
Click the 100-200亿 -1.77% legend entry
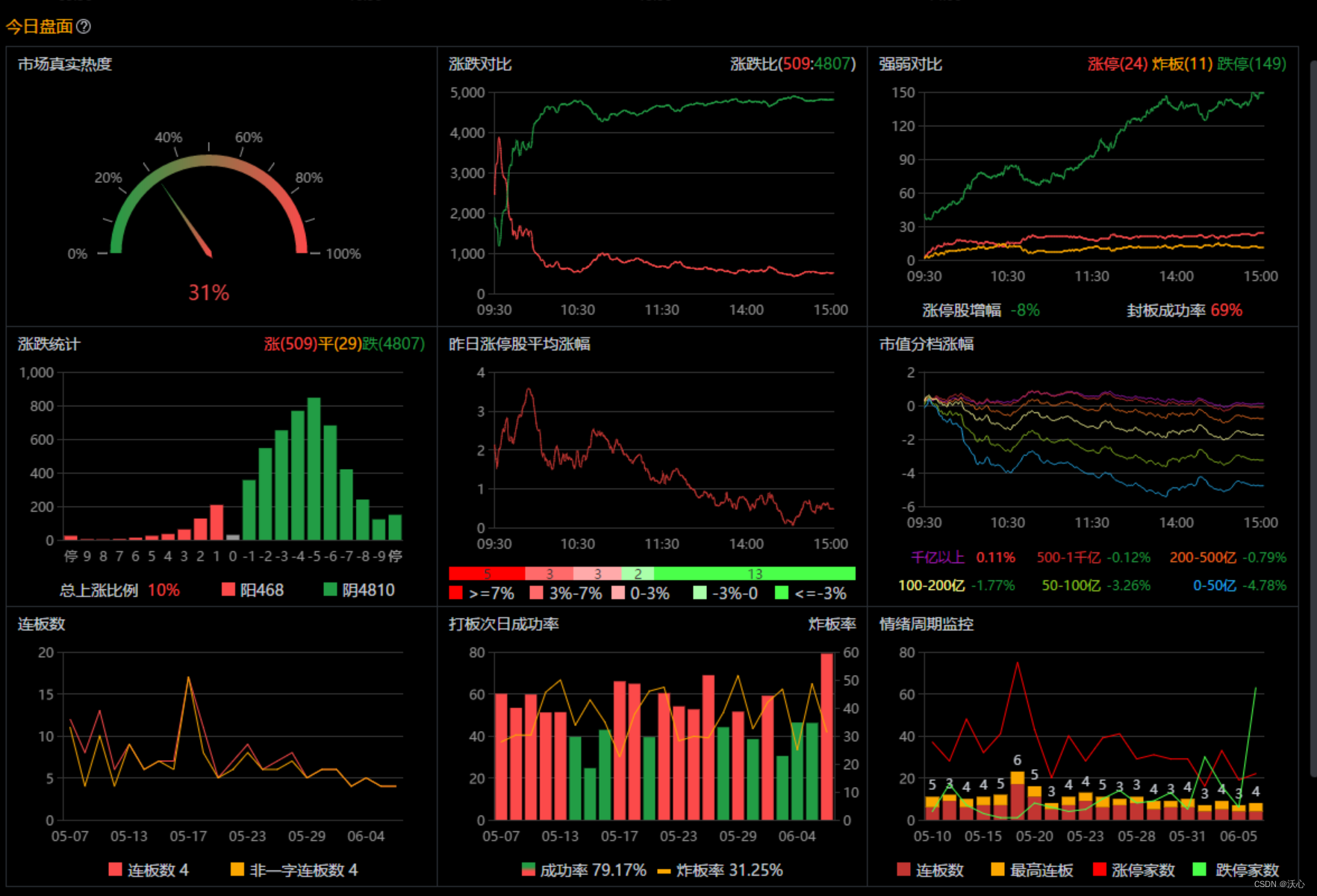point(956,585)
